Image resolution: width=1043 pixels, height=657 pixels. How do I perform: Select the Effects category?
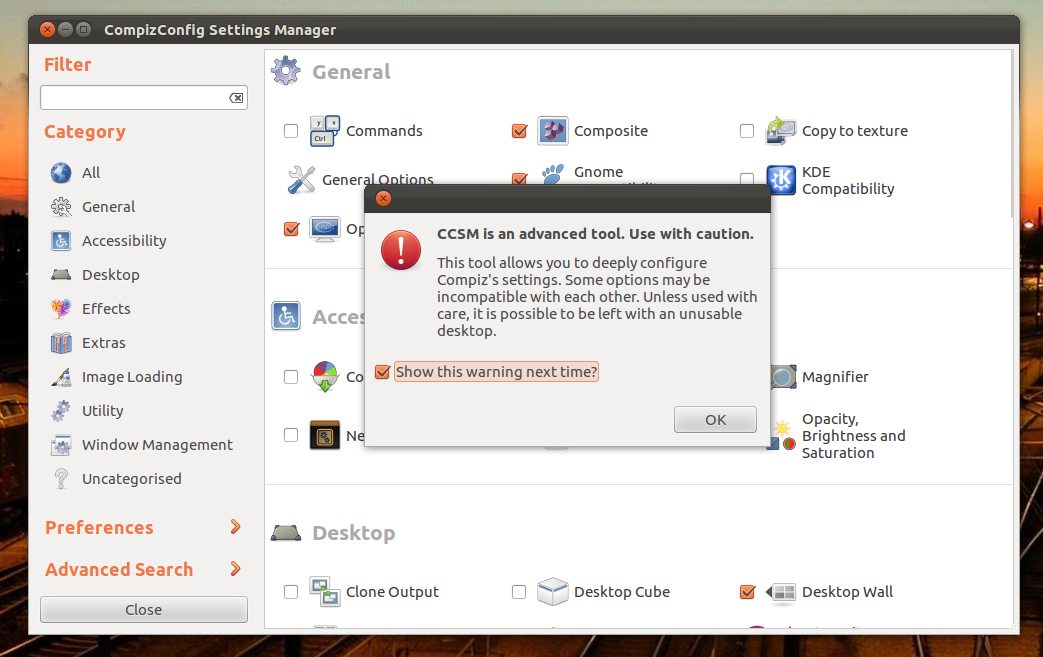(x=106, y=309)
